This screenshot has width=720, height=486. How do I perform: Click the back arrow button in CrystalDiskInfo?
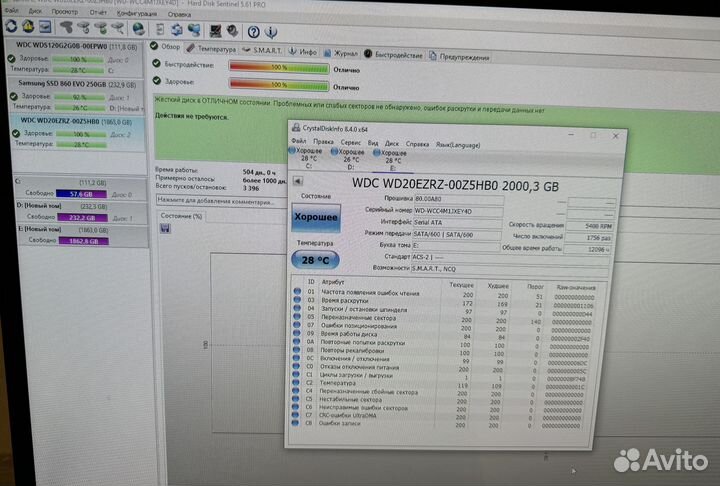(x=298, y=181)
